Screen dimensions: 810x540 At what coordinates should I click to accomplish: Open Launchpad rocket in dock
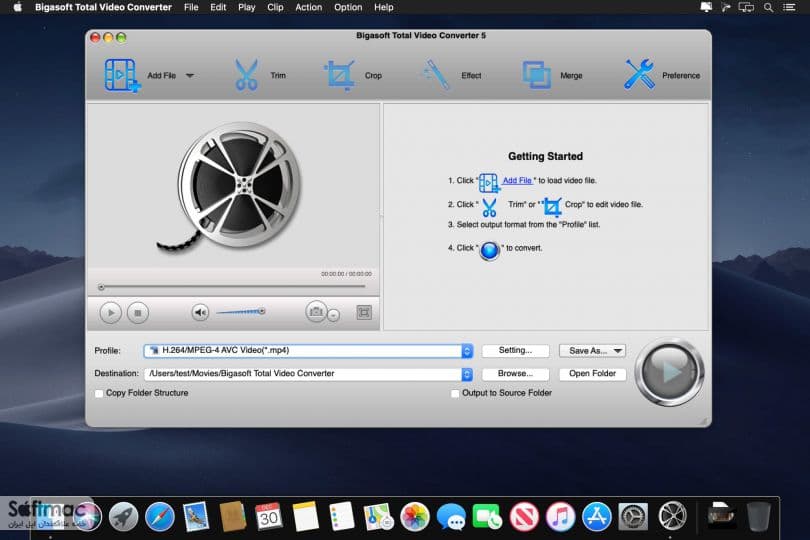point(123,516)
